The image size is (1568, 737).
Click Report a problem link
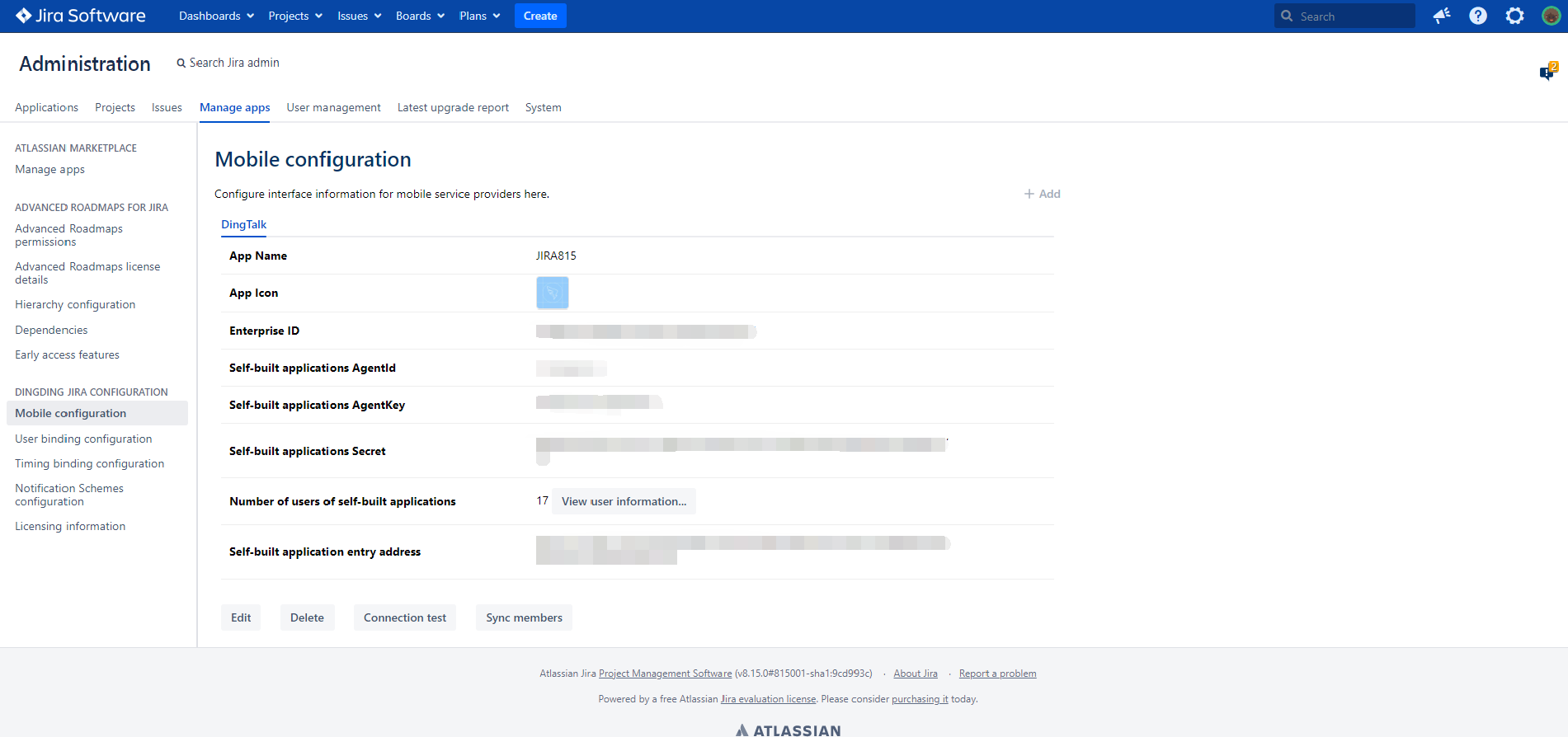click(x=997, y=674)
